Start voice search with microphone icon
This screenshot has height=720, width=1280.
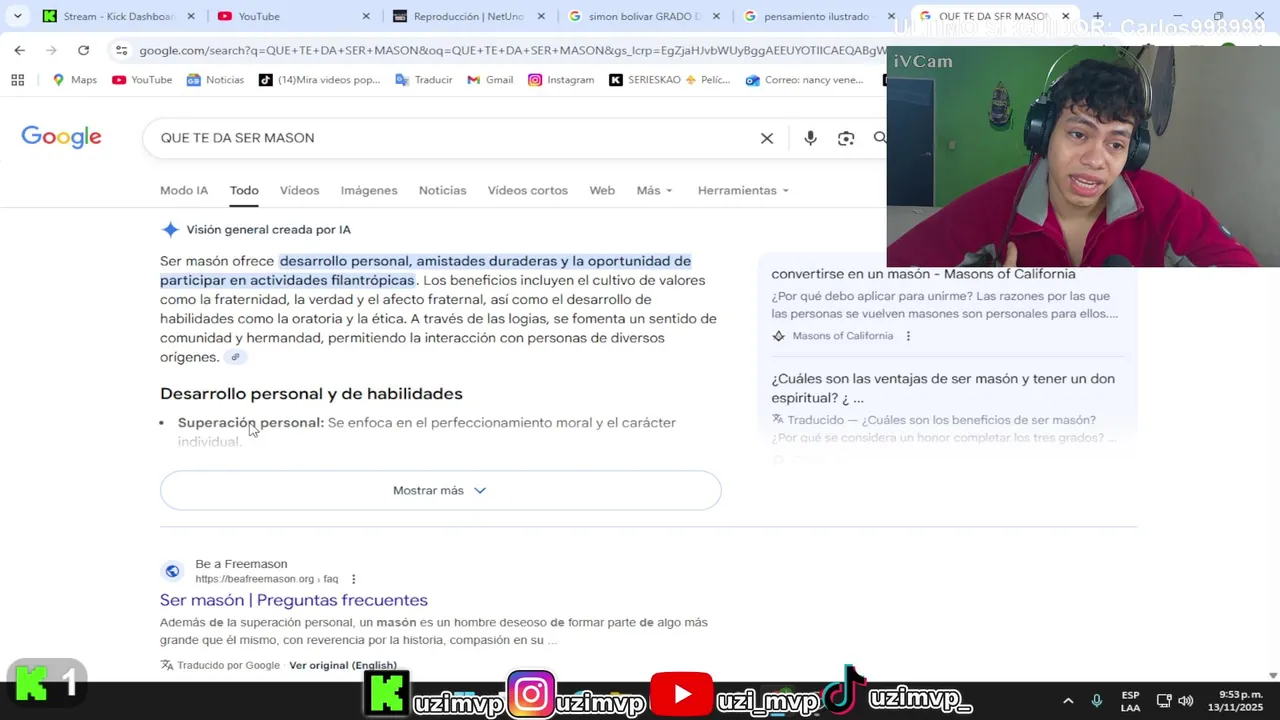click(810, 138)
